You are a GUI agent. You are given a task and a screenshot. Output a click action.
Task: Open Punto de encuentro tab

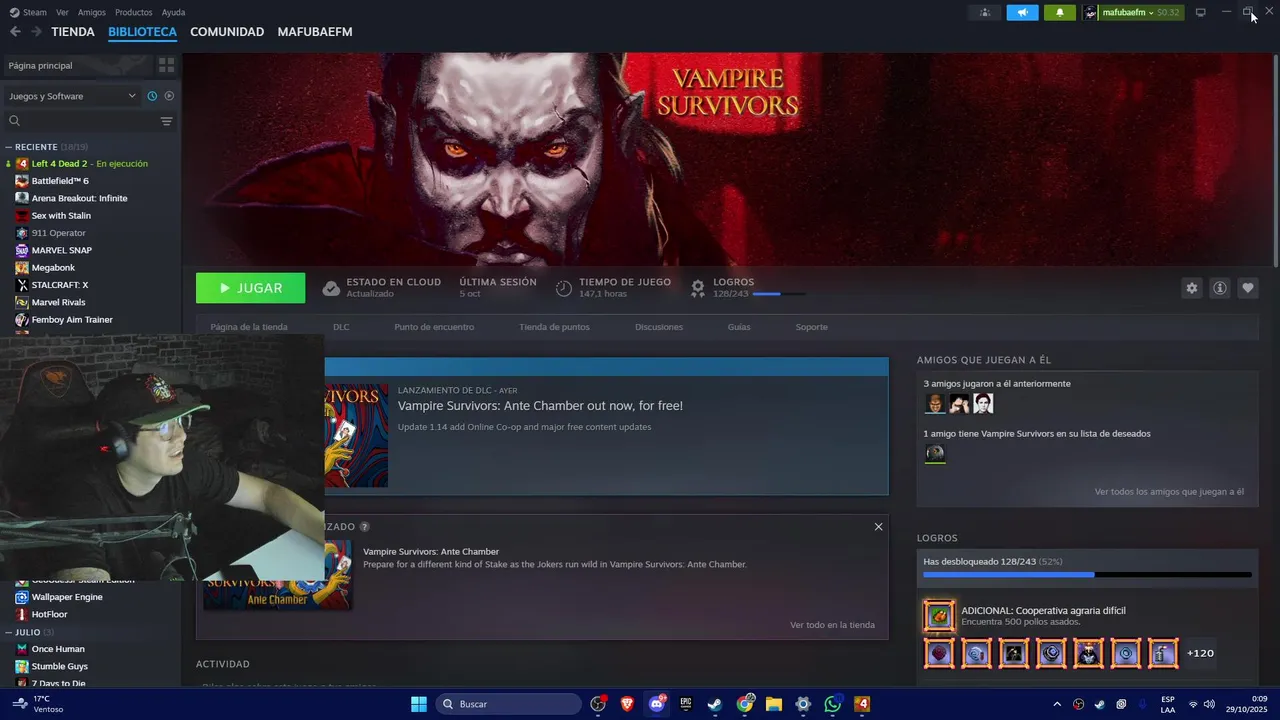click(434, 327)
